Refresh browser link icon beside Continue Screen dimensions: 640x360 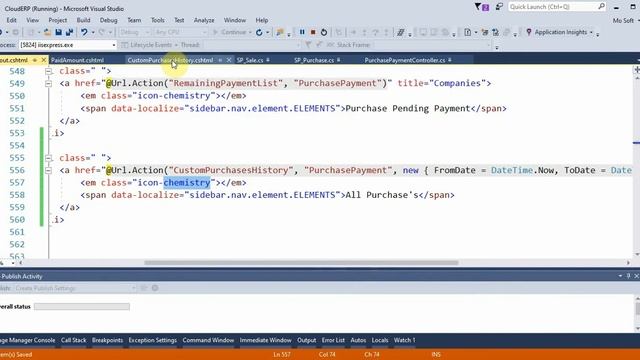click(x=259, y=32)
